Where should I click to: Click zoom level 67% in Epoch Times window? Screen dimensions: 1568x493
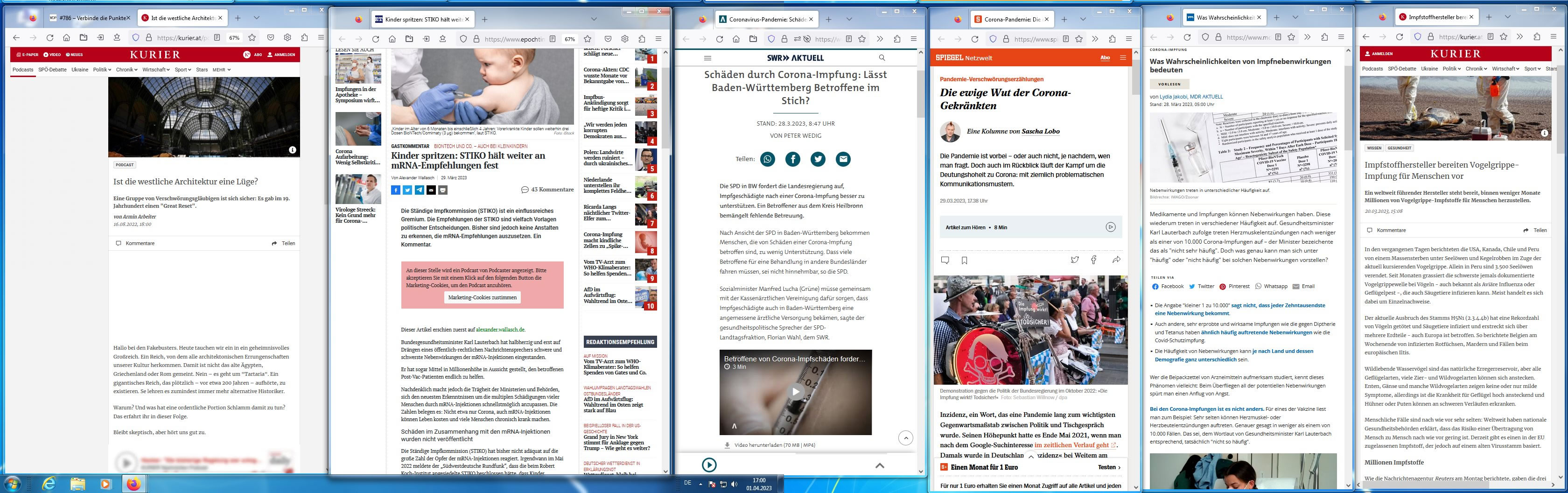point(570,39)
